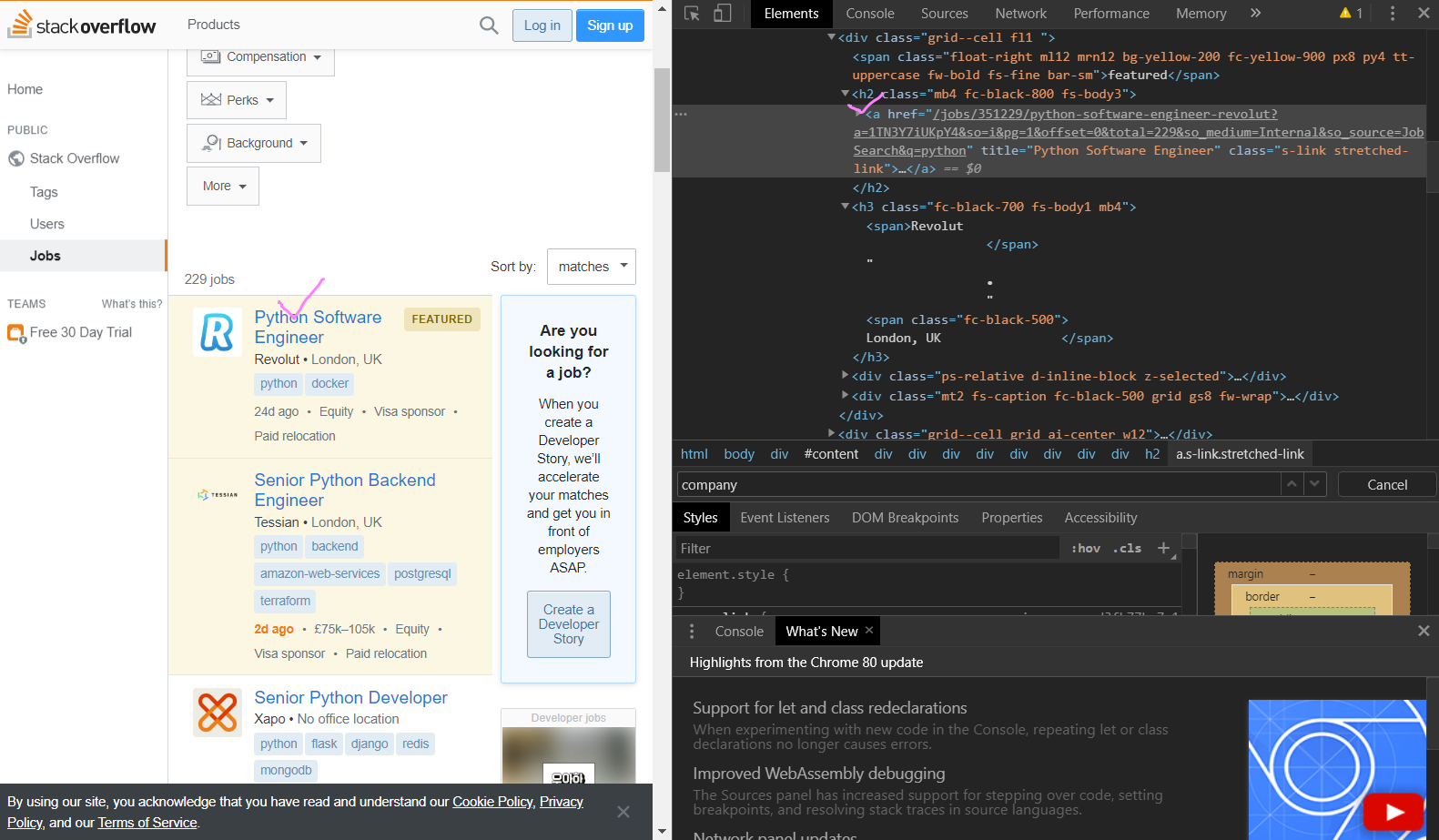Open the Cookie Policy link
This screenshot has width=1439, height=840.
[493, 802]
